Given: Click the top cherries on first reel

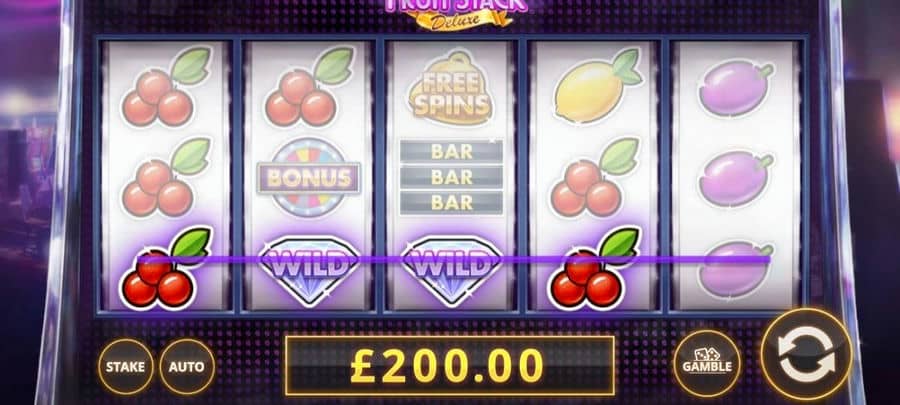Looking at the screenshot, I should tap(165, 87).
